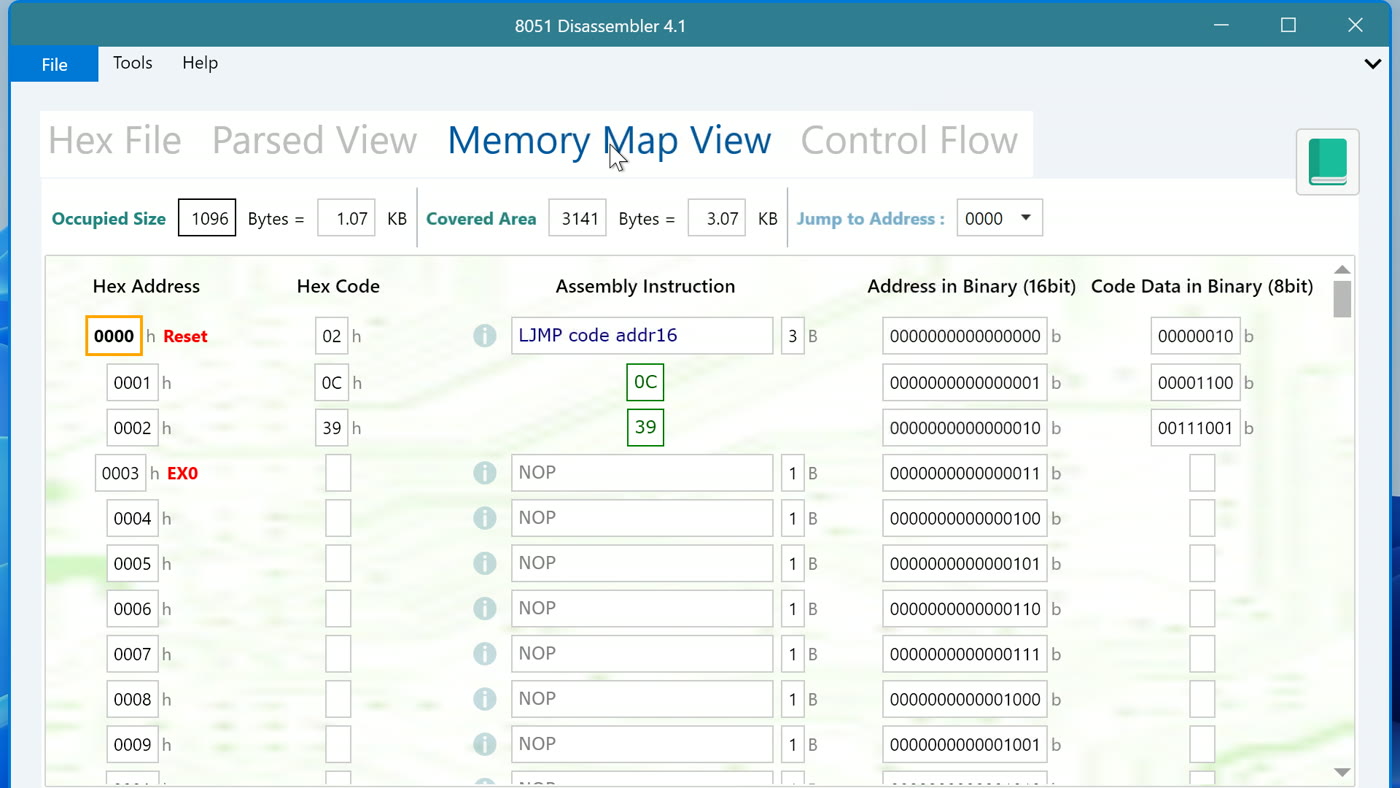Click hex address box 0002
This screenshot has width=1400, height=788.
pyautogui.click(x=132, y=428)
